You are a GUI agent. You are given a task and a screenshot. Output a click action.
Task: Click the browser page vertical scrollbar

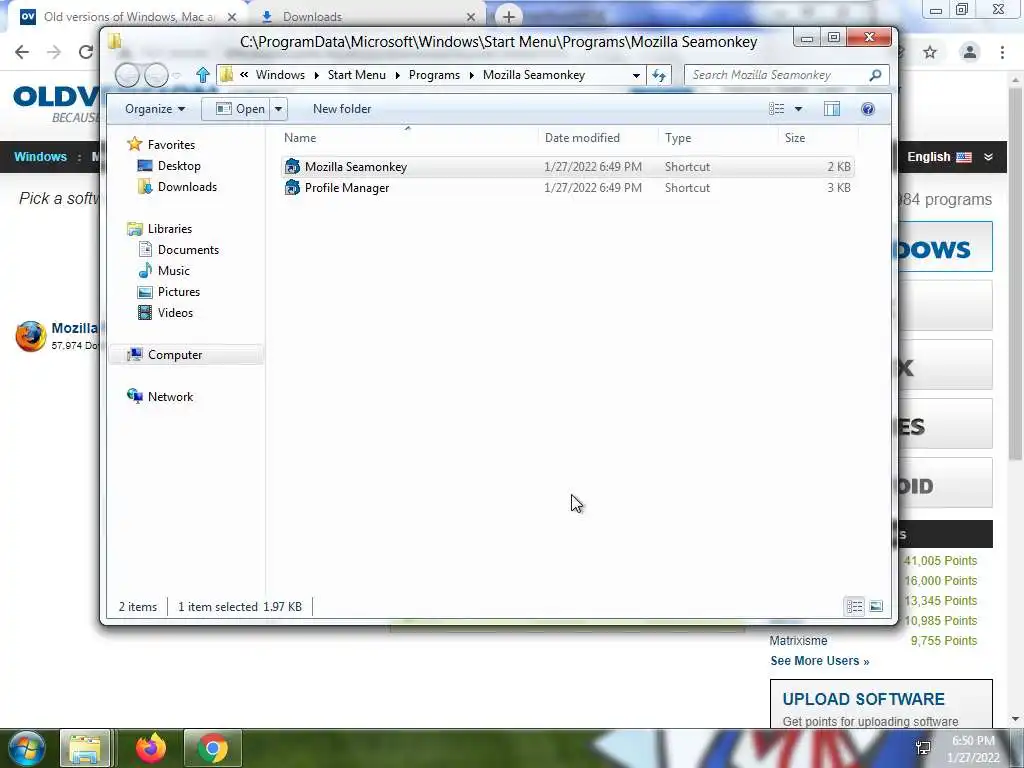click(x=1015, y=274)
